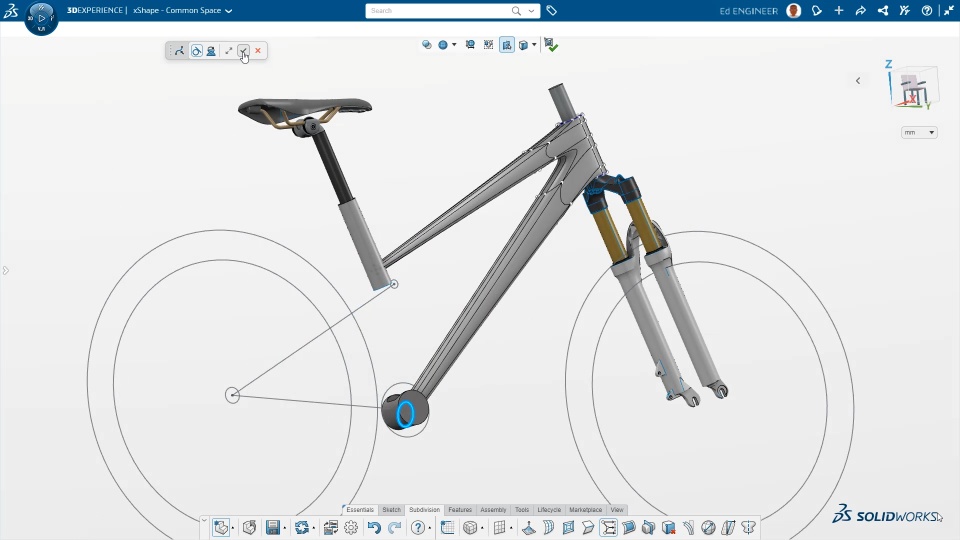
Task: Switch to the Features tab
Action: click(x=460, y=509)
